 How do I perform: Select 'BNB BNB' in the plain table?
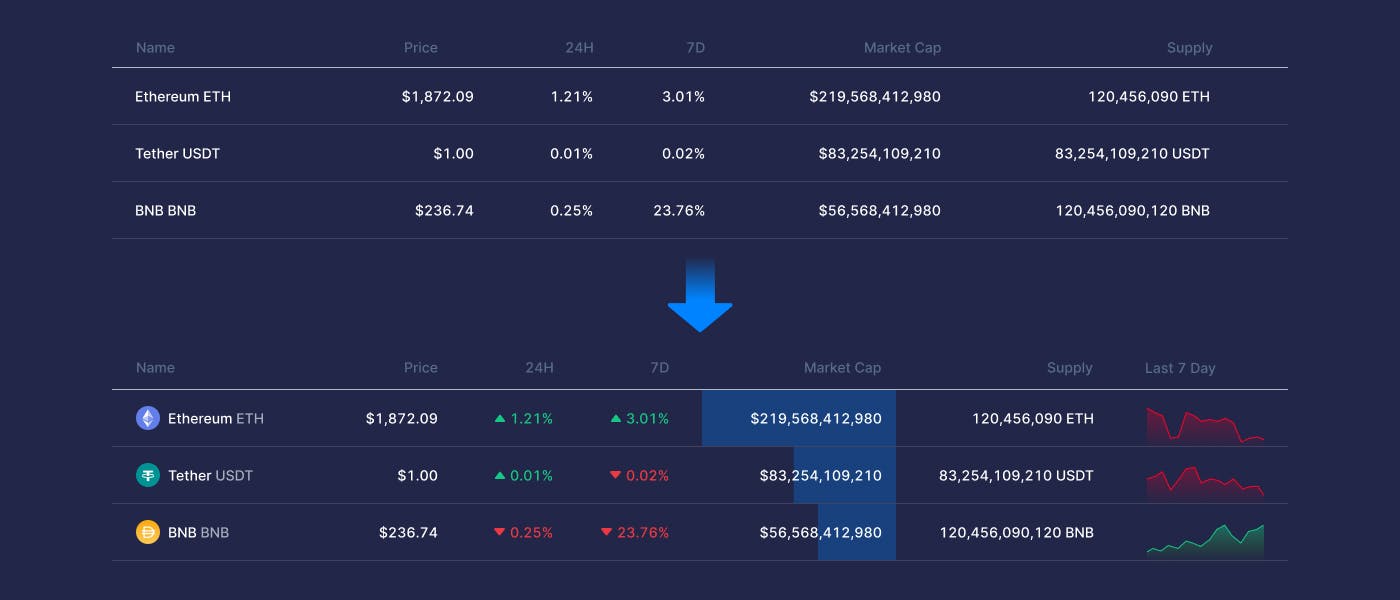tap(165, 211)
